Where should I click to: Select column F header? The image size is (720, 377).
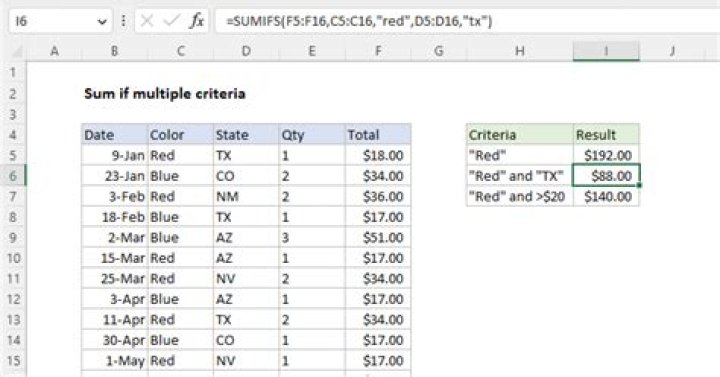pyautogui.click(x=378, y=51)
